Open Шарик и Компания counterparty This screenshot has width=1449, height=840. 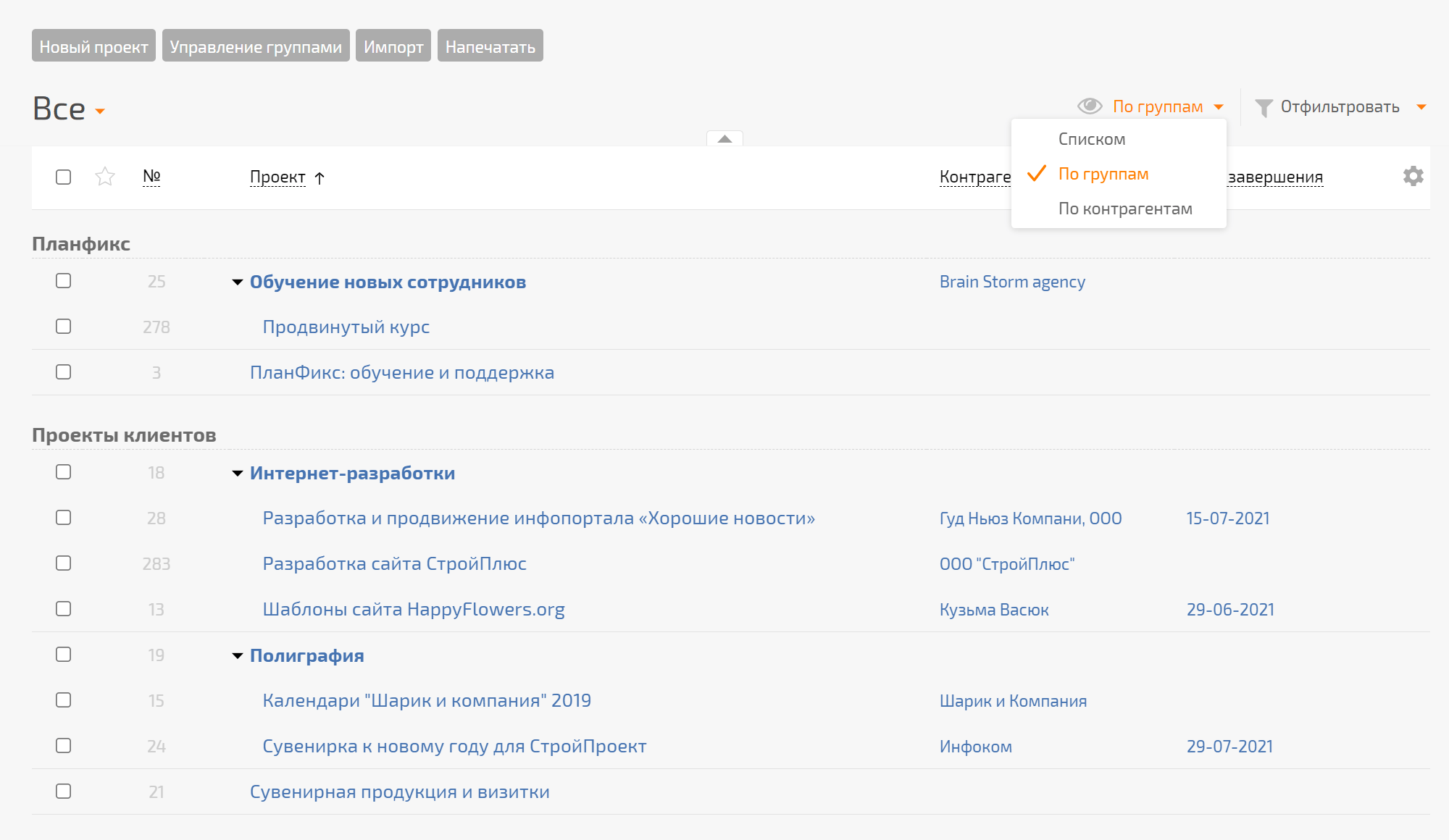tap(1013, 701)
